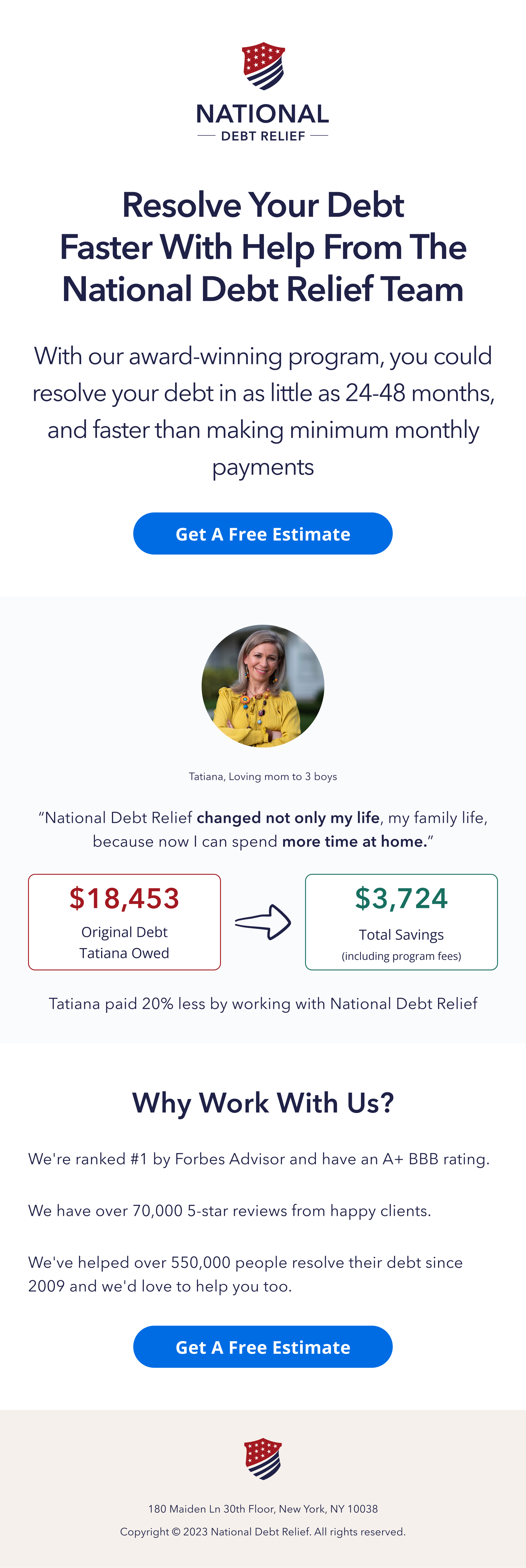The height and width of the screenshot is (1568, 526).
Task: Select the $3,724 Total Savings box
Action: [401, 921]
